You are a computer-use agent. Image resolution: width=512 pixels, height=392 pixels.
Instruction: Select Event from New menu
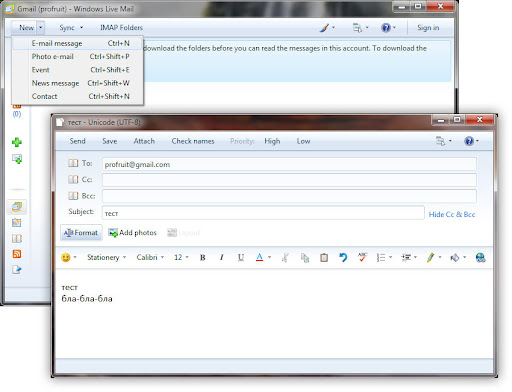pyautogui.click(x=78, y=70)
